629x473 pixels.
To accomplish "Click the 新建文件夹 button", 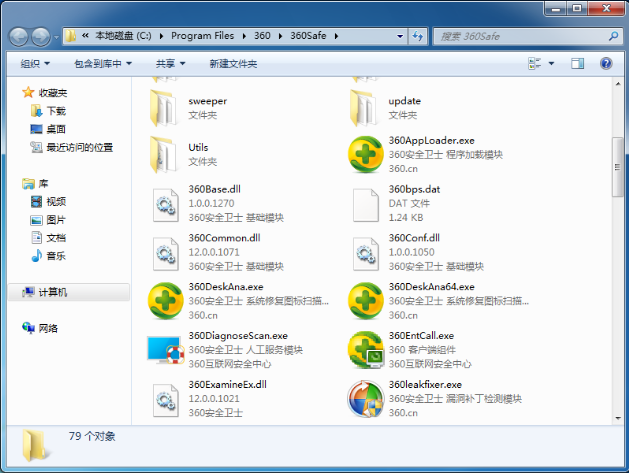I will [x=233, y=63].
